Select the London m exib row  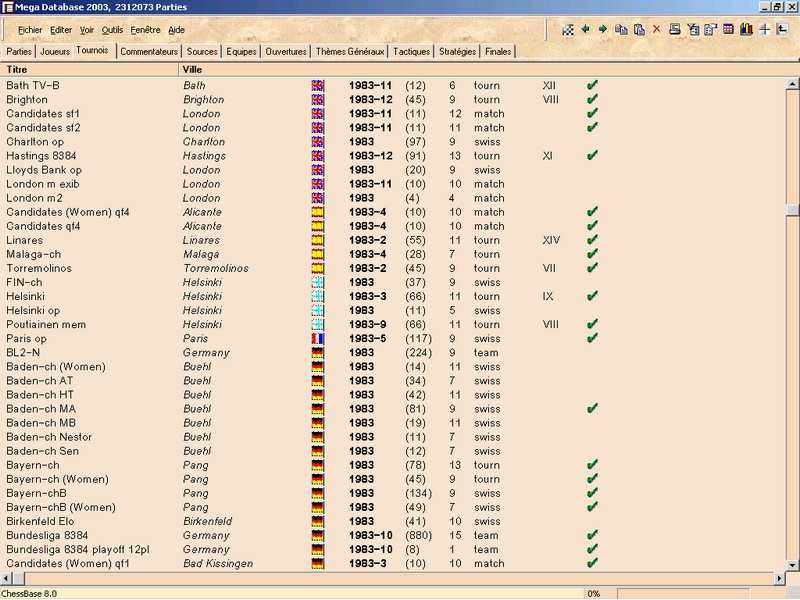coord(393,184)
